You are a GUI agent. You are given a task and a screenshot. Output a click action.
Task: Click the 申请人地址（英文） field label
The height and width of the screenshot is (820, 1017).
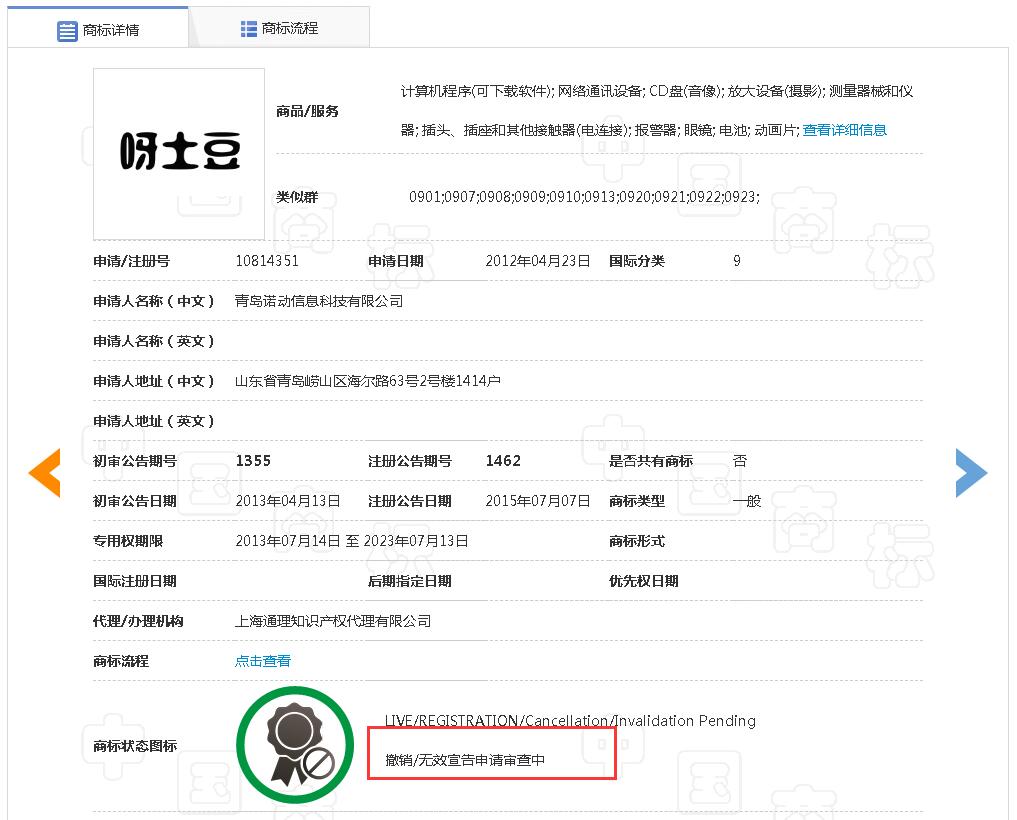tap(154, 421)
